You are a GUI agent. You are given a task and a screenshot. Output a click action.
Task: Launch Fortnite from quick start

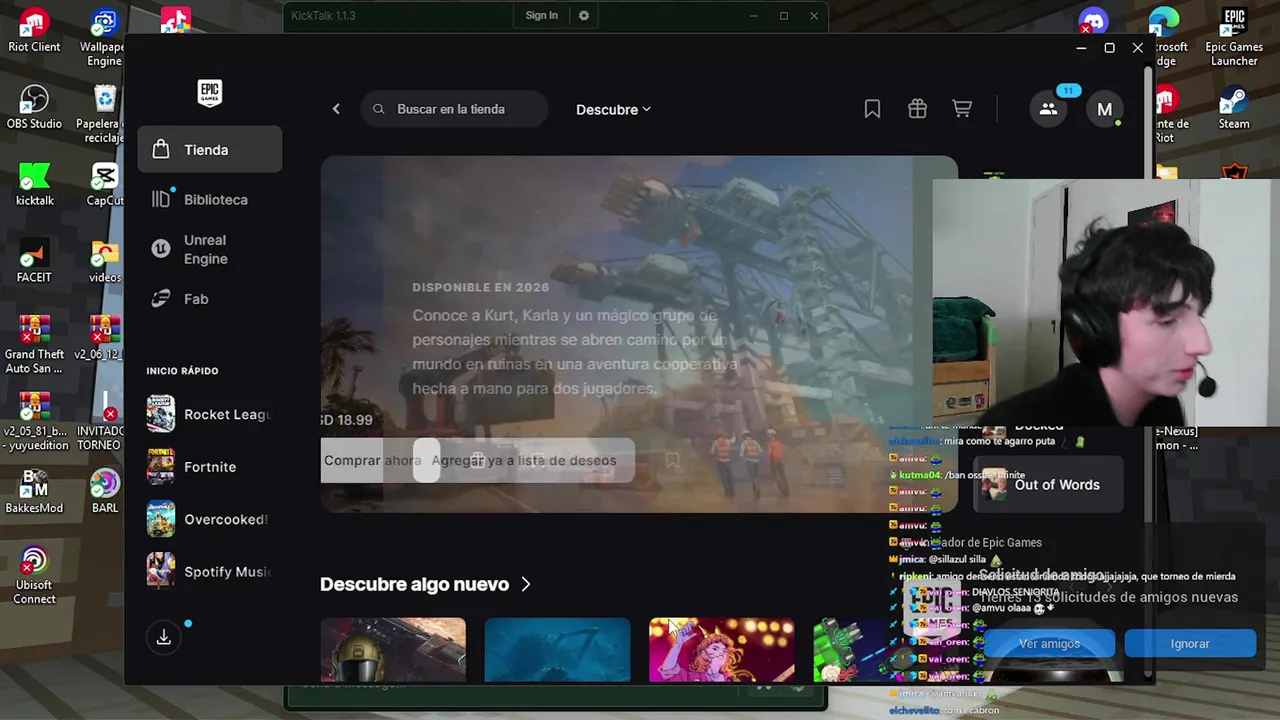[210, 467]
